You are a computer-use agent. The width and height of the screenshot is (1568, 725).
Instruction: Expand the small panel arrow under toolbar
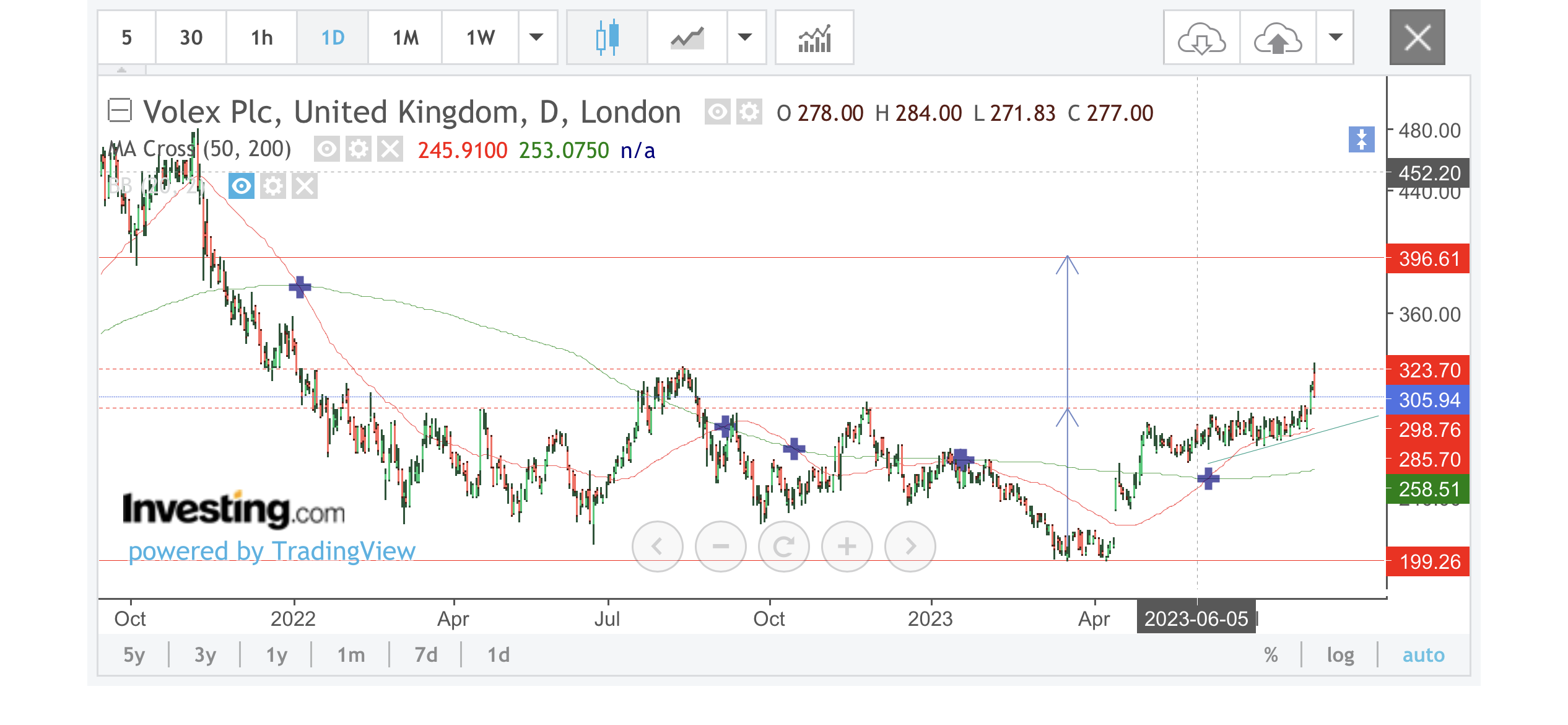pyautogui.click(x=122, y=70)
